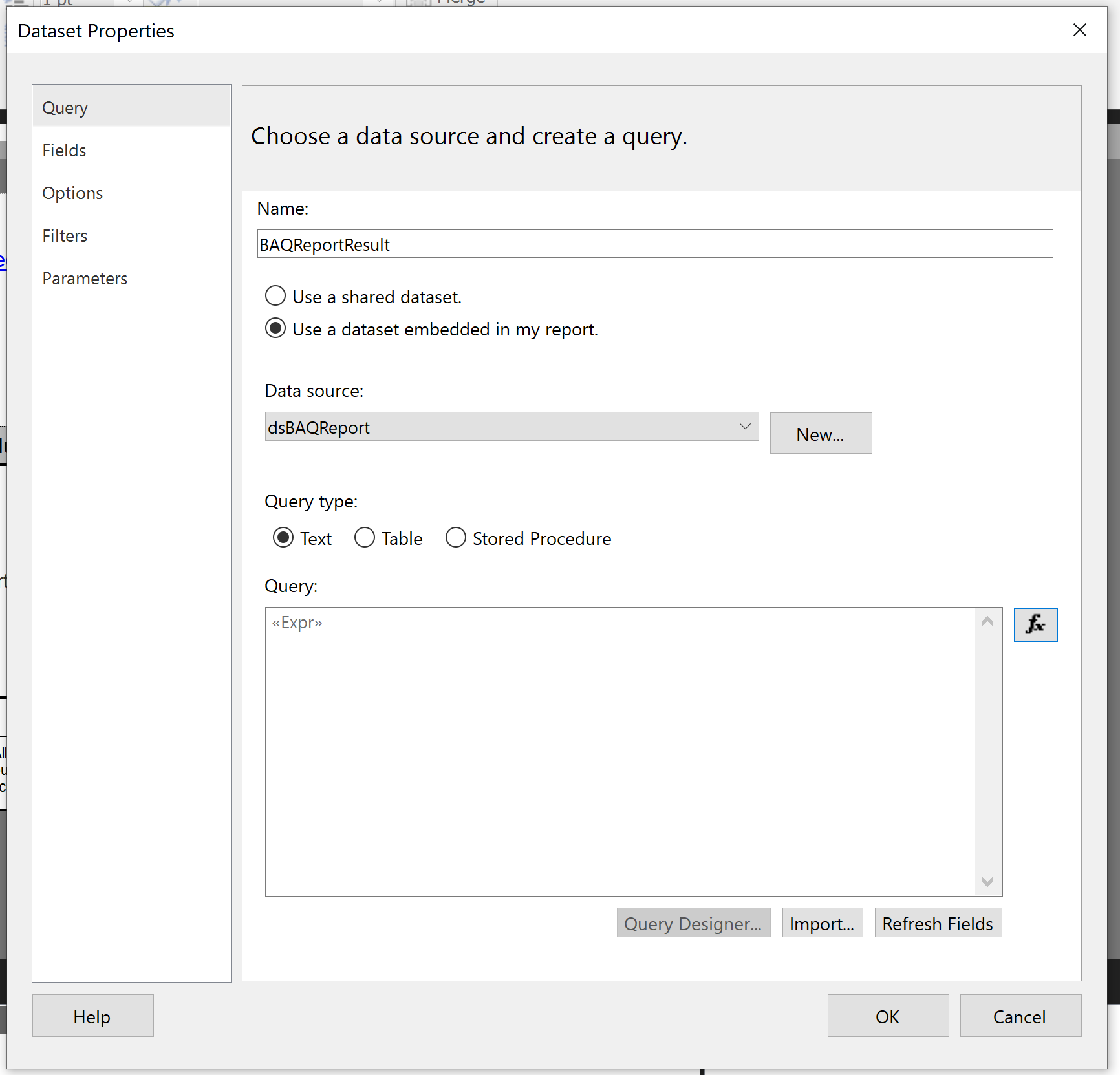Switch to the Options page
This screenshot has width=1120, height=1075.
coord(72,193)
